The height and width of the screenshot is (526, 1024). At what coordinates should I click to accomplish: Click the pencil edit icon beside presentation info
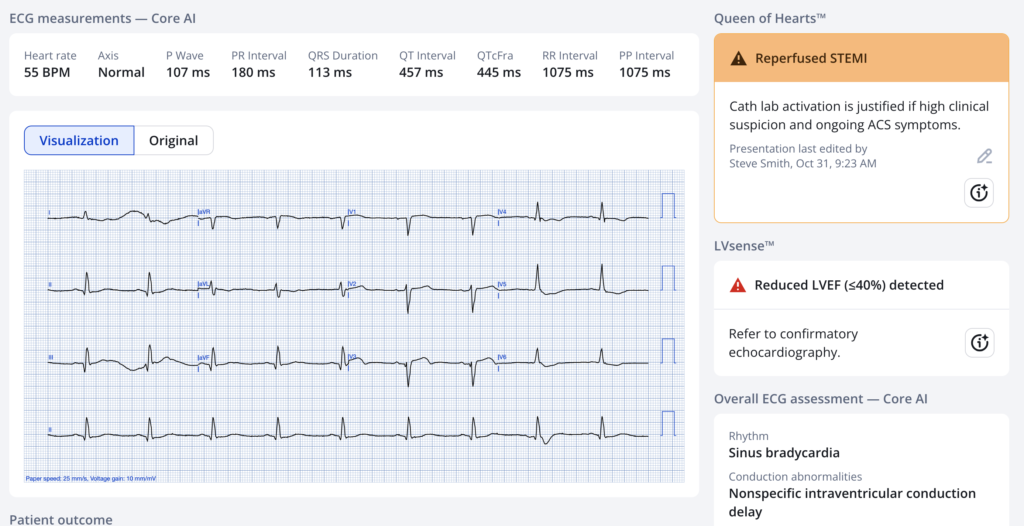point(984,156)
